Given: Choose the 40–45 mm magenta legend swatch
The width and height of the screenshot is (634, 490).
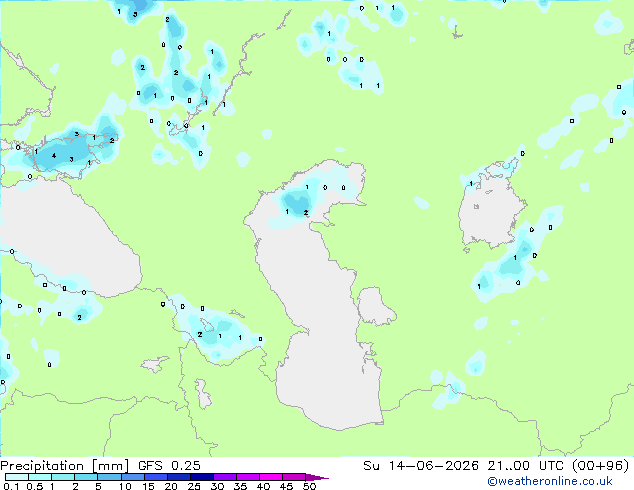Looking at the screenshot, I should pos(271,477).
